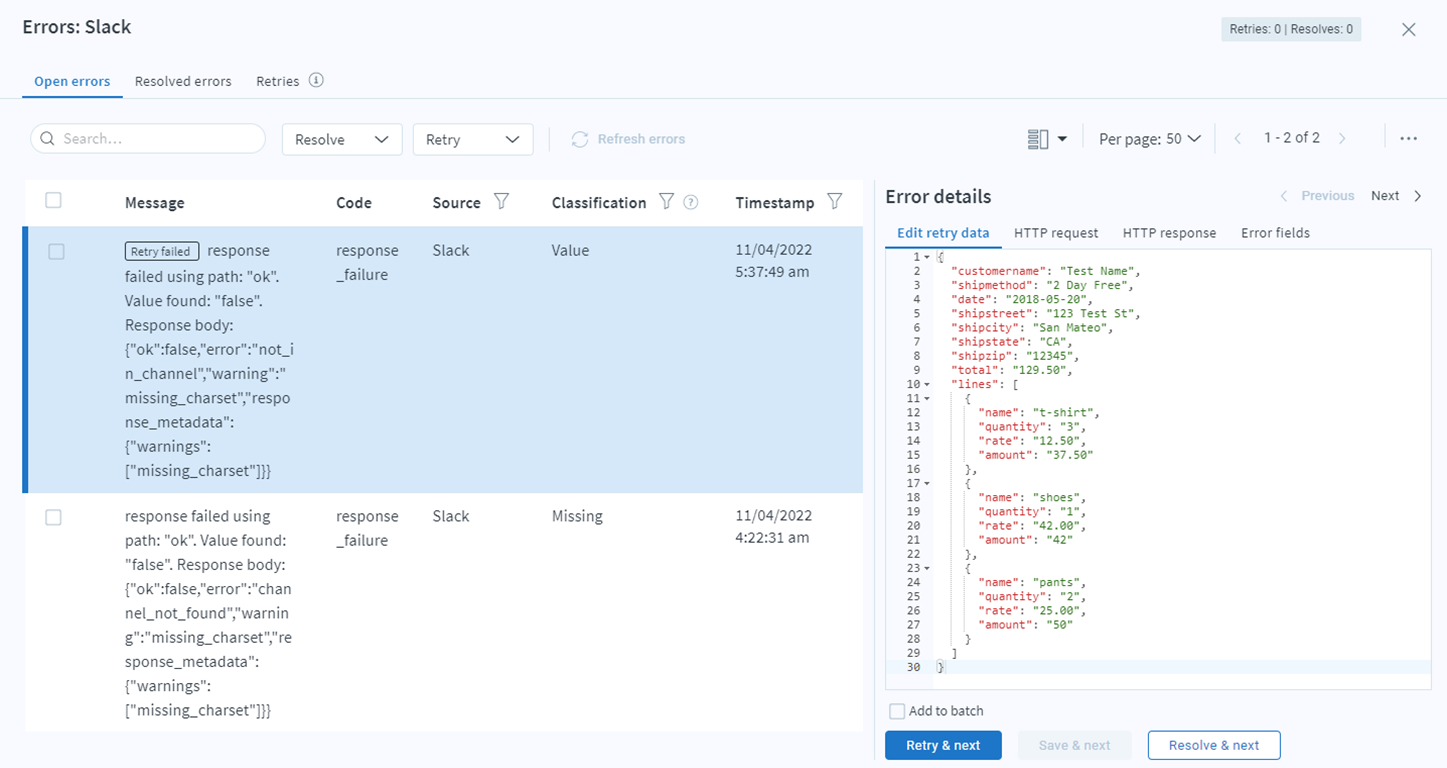
Task: Go to previous page arrow in pagination
Action: point(1237,139)
